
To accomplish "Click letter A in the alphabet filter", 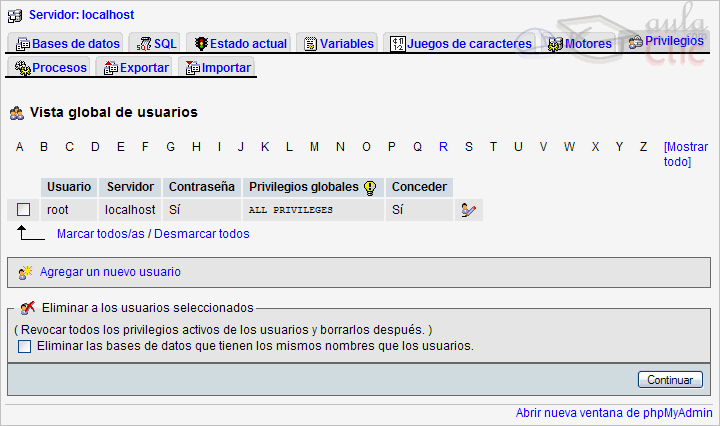I will [x=19, y=147].
